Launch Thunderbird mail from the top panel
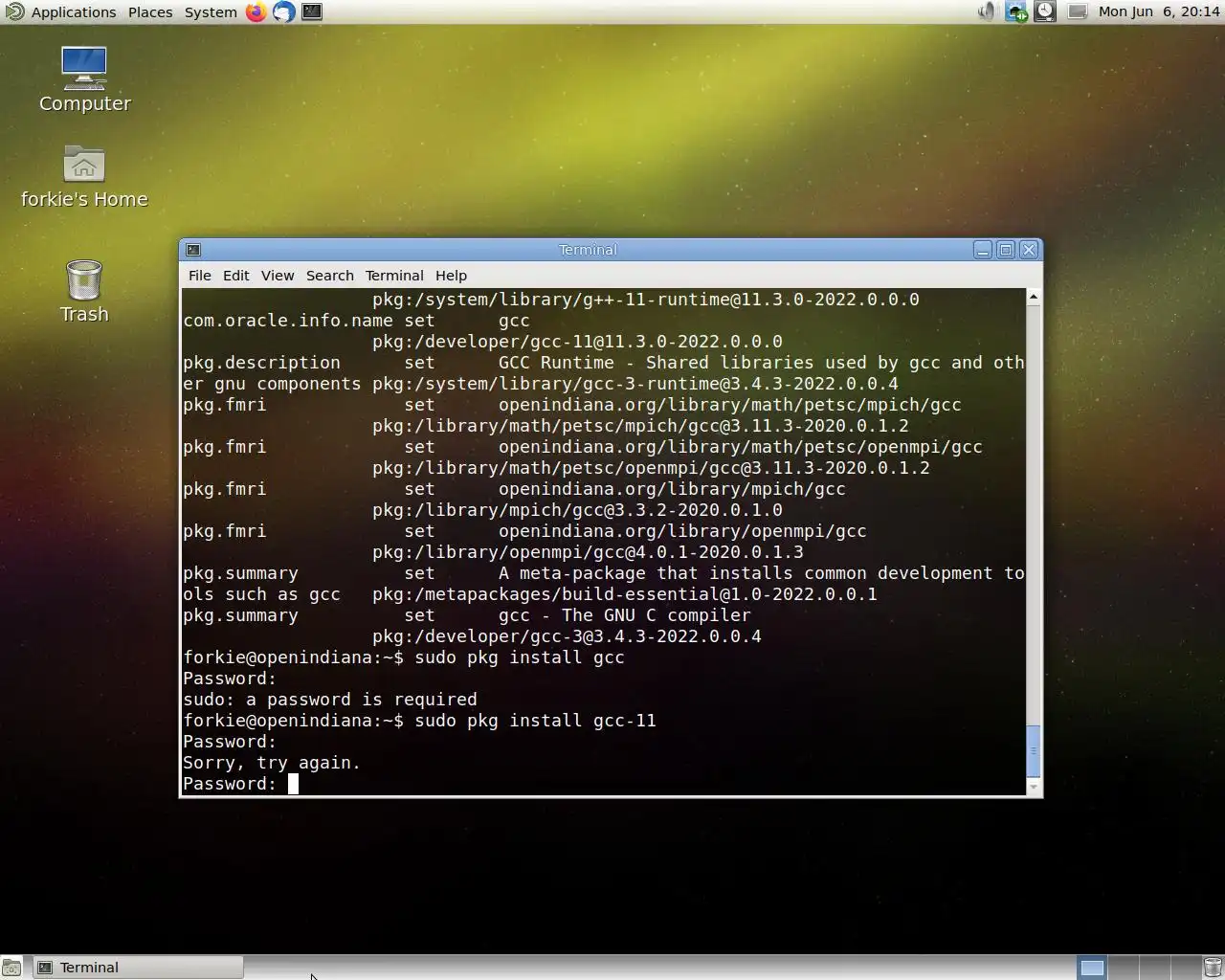This screenshot has height=980, width=1225. tap(283, 11)
